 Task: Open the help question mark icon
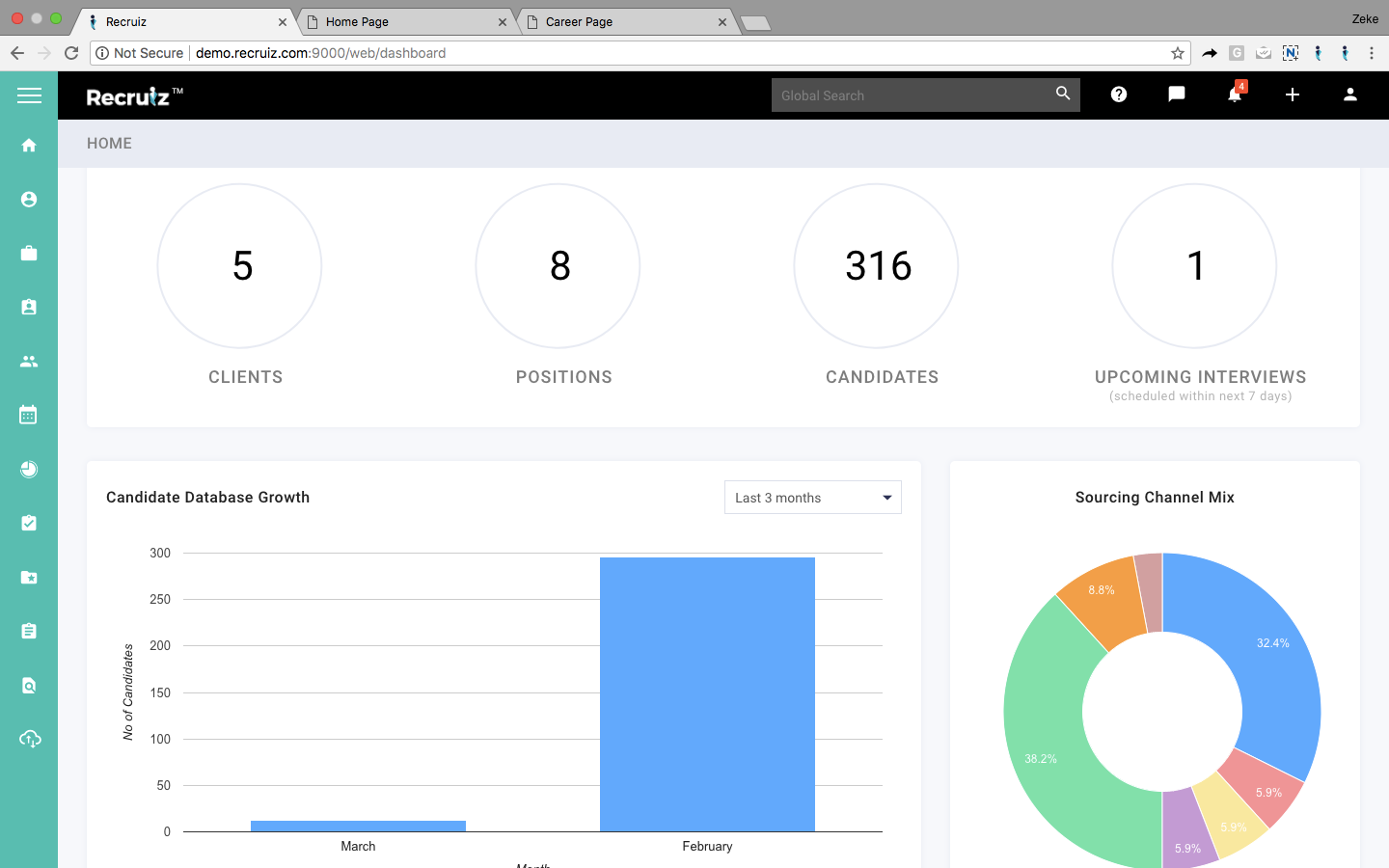coord(1118,95)
